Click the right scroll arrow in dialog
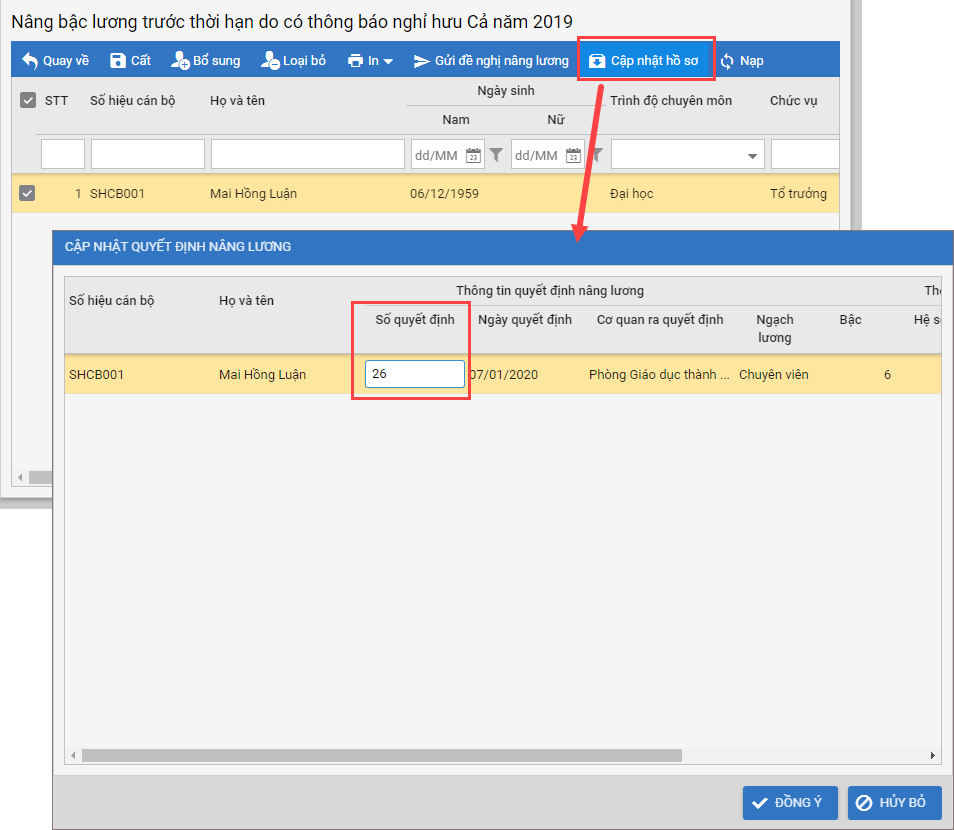This screenshot has width=954, height=830. [933, 756]
